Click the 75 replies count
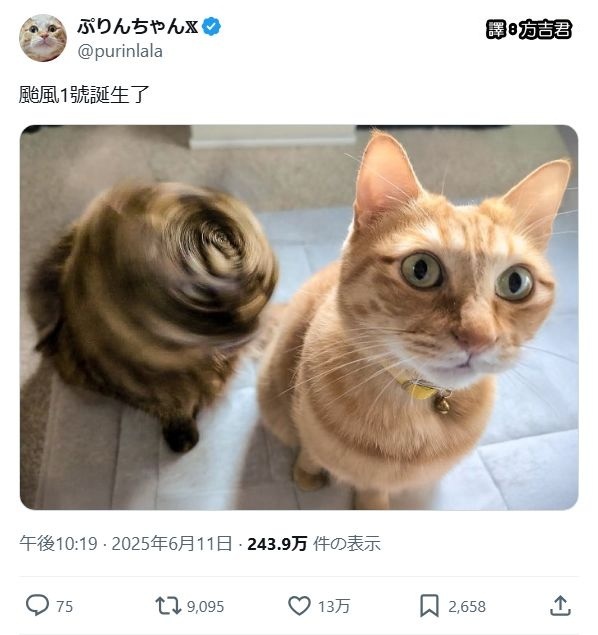 (64, 607)
